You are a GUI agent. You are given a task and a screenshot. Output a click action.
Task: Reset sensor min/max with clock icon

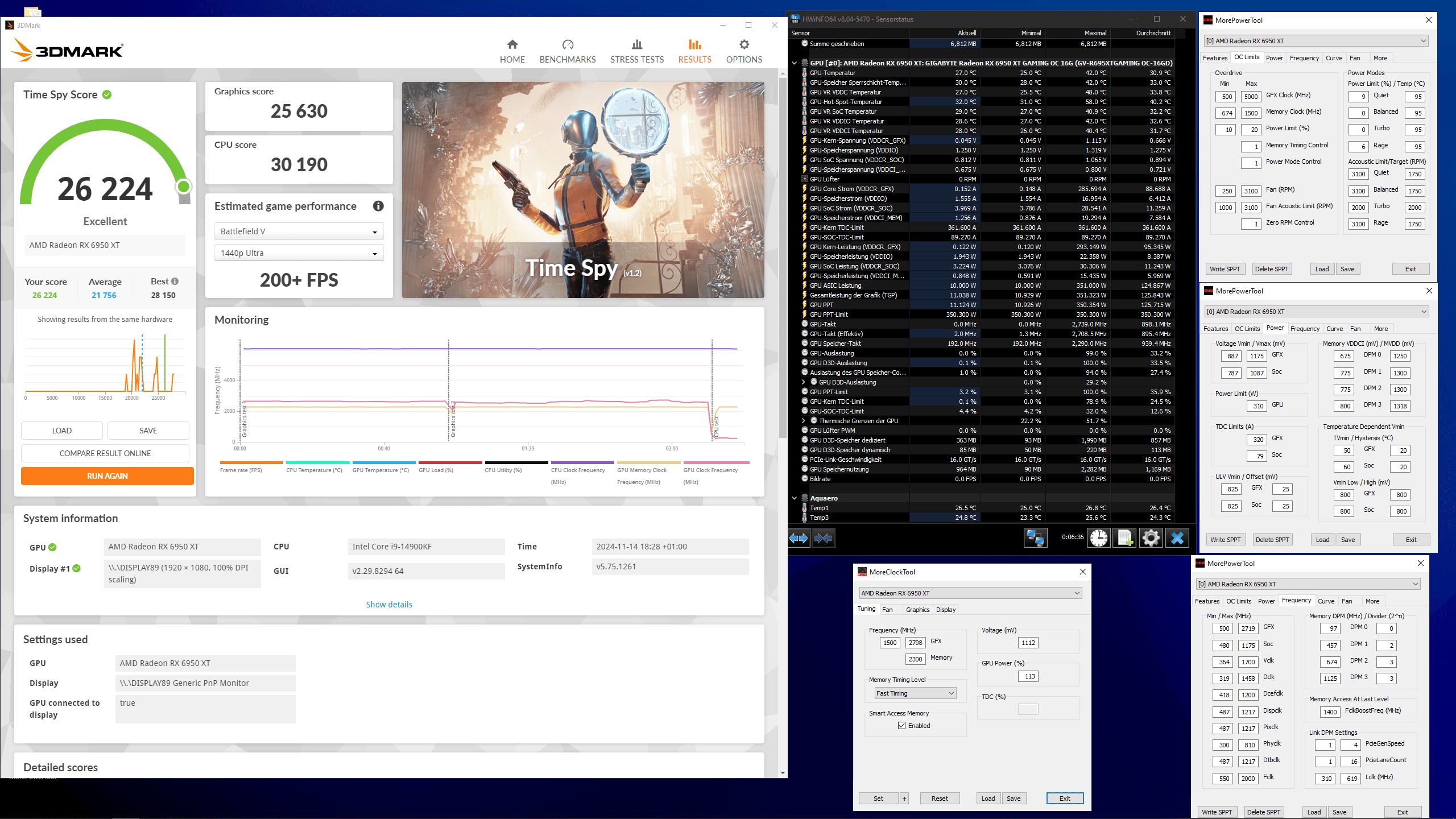point(1098,537)
